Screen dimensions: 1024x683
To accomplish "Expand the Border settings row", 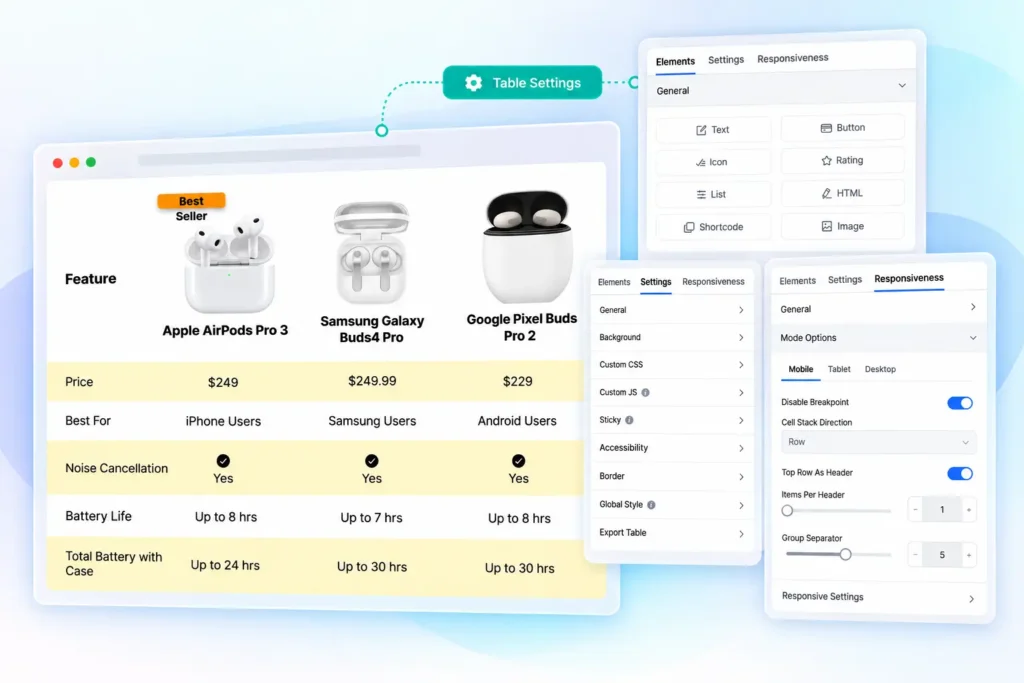I will click(671, 476).
